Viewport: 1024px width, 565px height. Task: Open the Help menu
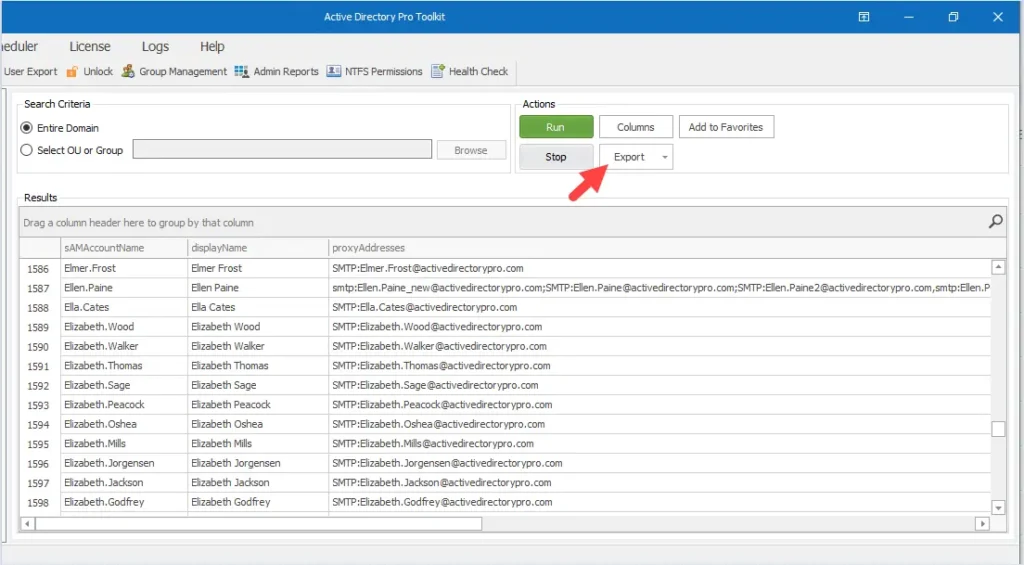212,46
